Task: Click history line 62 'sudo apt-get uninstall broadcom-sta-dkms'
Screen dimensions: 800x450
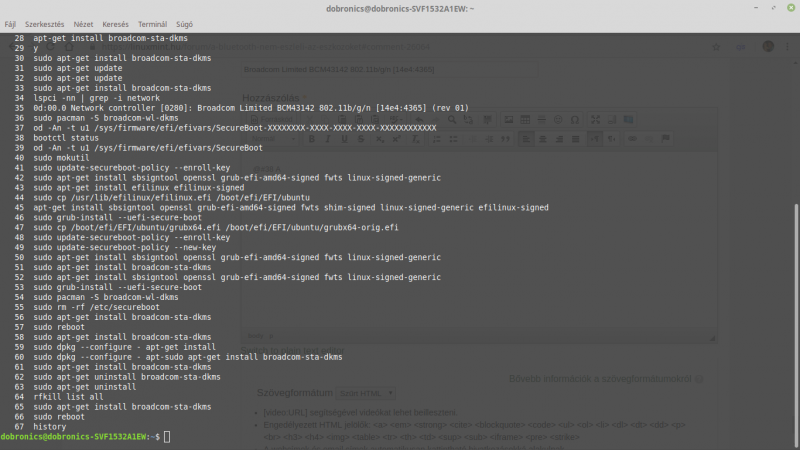Action: point(127,377)
